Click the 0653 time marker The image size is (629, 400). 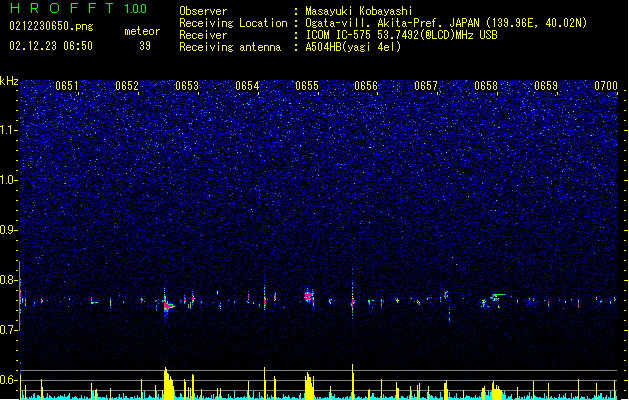(x=187, y=86)
